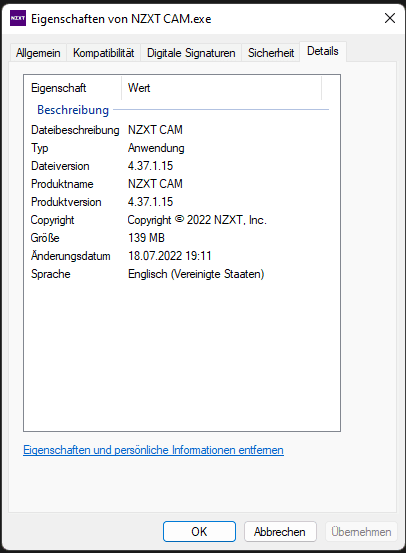Select the Details tab
This screenshot has height=553, width=406.
point(323,51)
